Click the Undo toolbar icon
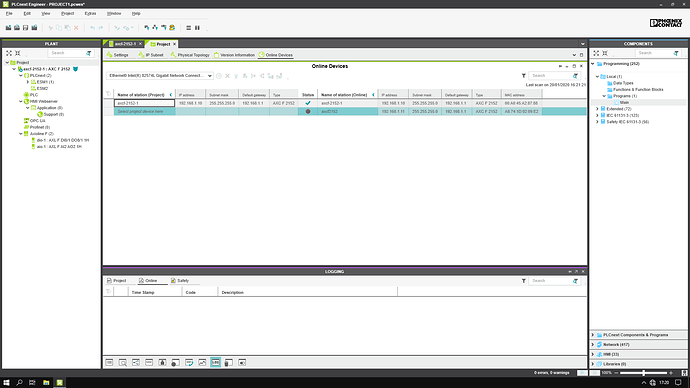This screenshot has width=690, height=388. coord(92,28)
